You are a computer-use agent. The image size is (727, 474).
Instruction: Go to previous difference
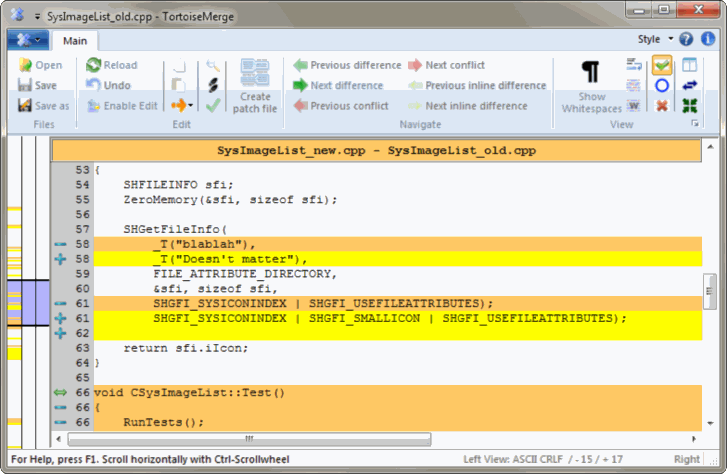(x=346, y=65)
